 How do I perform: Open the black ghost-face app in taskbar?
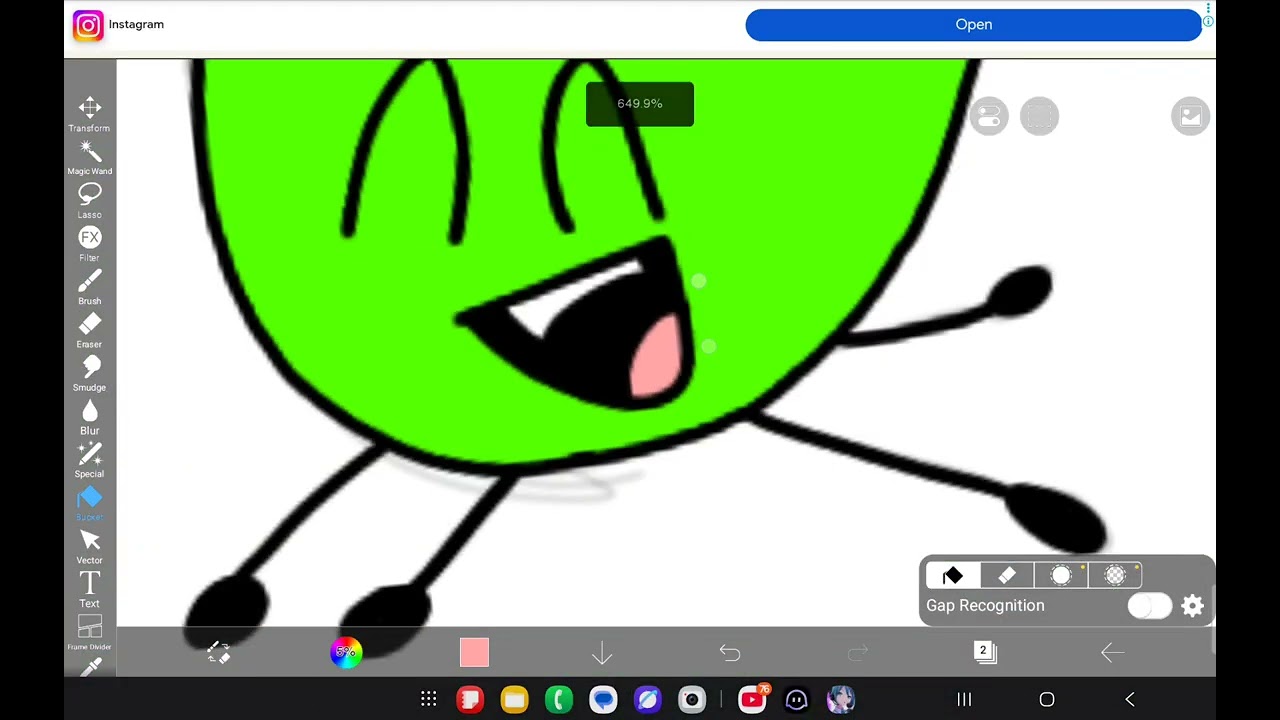(x=796, y=699)
